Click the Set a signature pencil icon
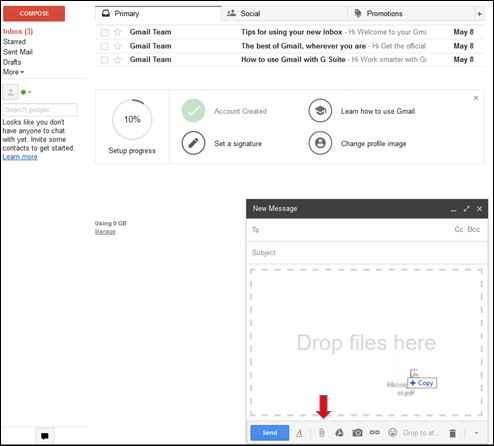Viewport: 494px width, 446px height. click(193, 143)
